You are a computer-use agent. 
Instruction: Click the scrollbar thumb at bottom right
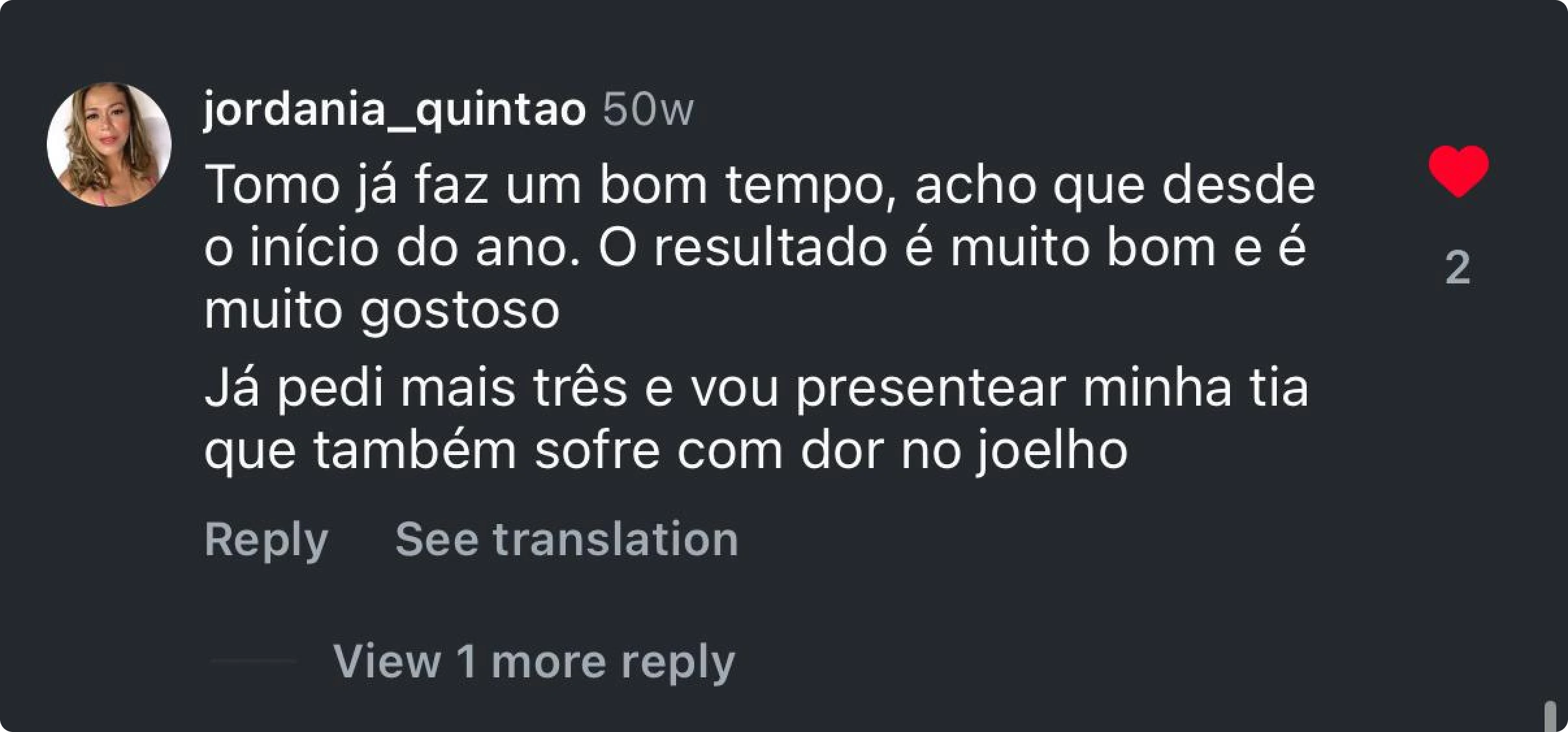click(x=1550, y=716)
